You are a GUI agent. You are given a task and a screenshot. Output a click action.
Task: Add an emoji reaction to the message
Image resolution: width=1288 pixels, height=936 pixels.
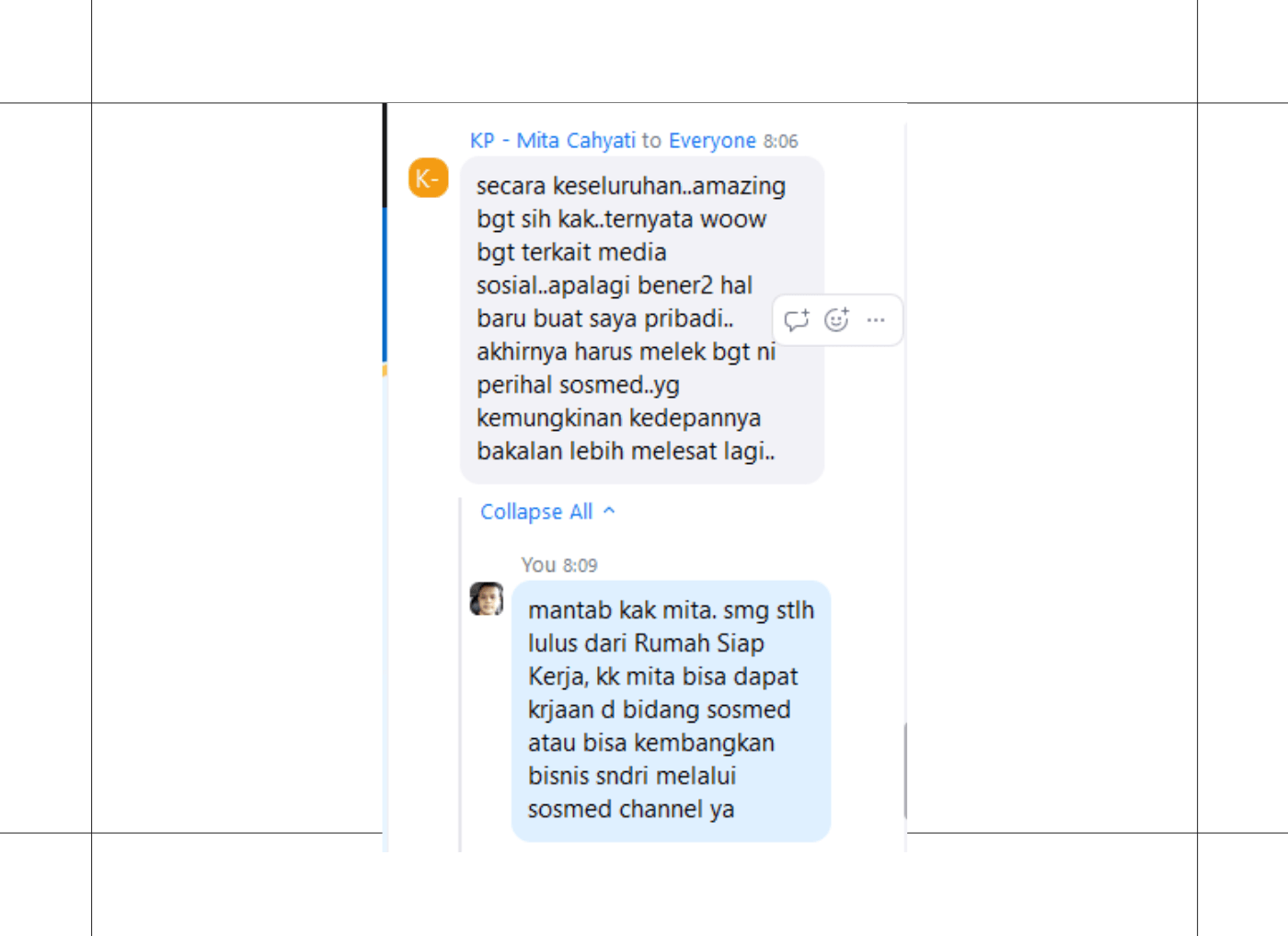[836, 319]
